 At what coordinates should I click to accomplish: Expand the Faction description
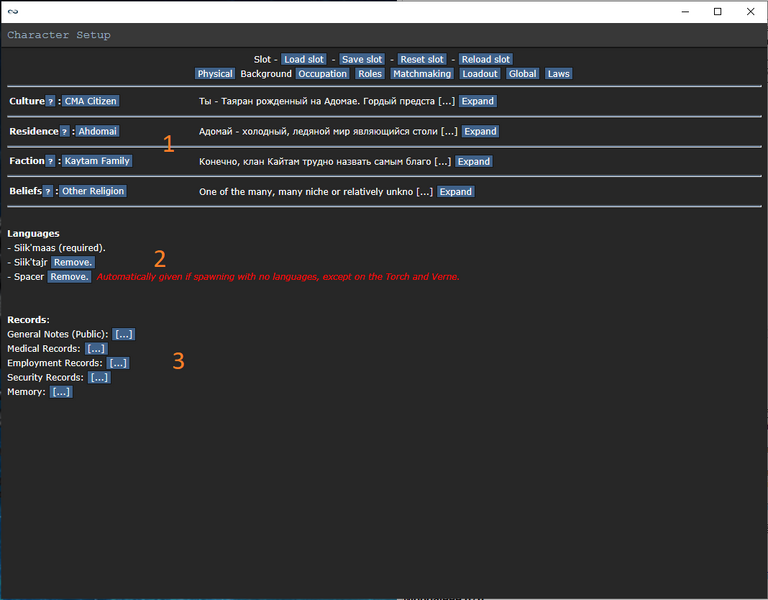pos(473,161)
